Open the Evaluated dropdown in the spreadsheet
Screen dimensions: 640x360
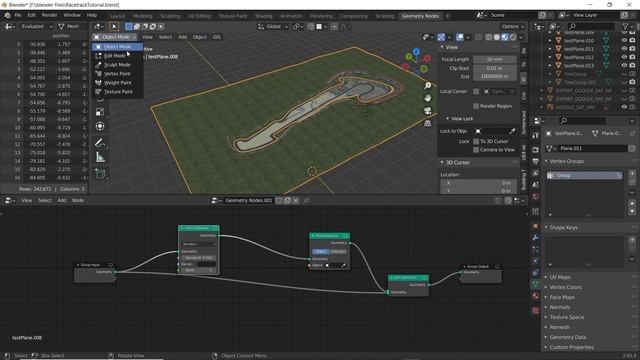pyautogui.click(x=36, y=27)
